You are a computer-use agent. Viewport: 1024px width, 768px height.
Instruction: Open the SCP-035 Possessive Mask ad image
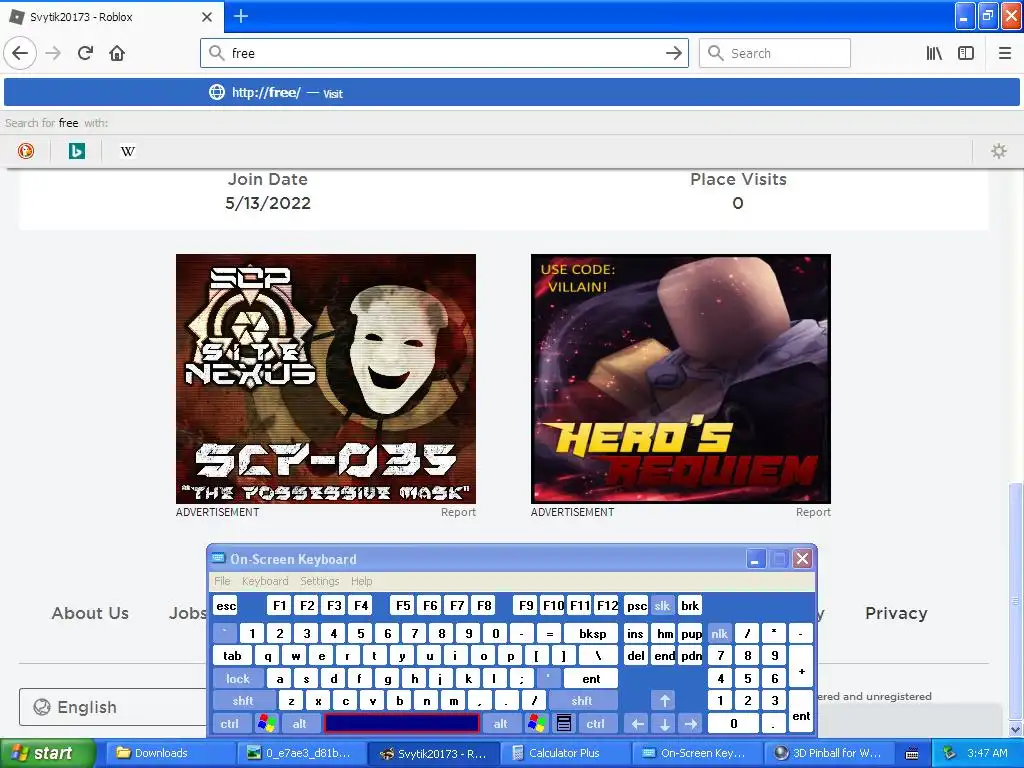point(326,379)
